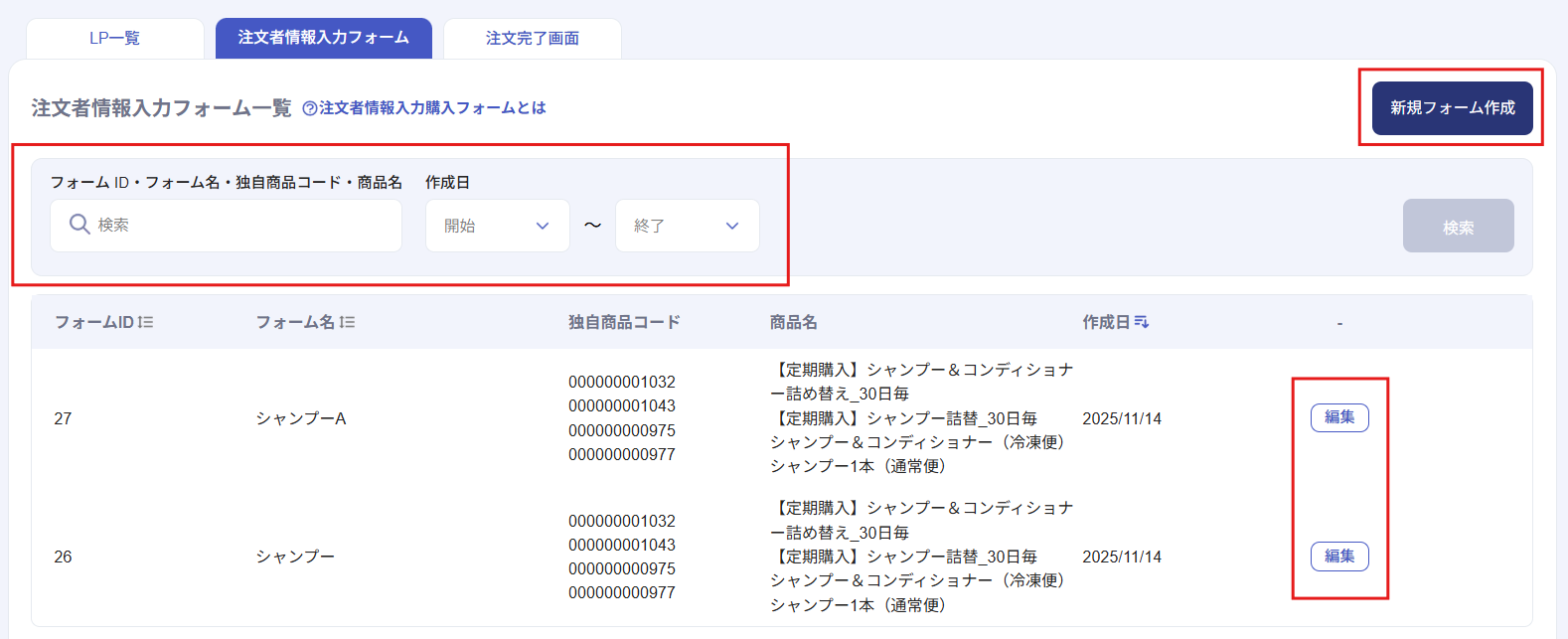Viewport: 1568px width, 639px height.
Task: Toggle the 作成日 sort order icon
Action: click(1141, 322)
